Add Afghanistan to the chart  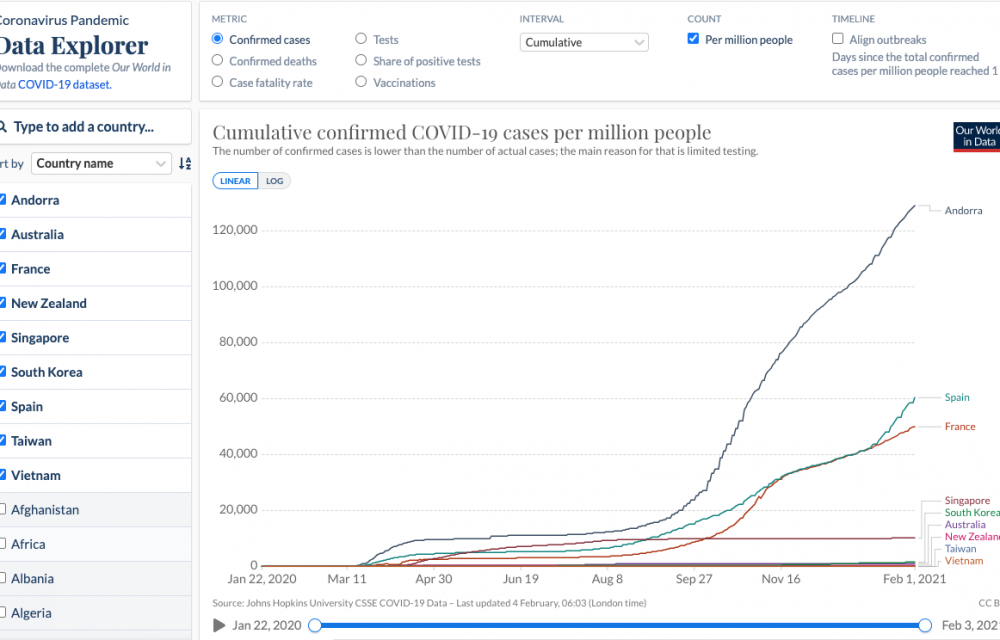pos(4,510)
